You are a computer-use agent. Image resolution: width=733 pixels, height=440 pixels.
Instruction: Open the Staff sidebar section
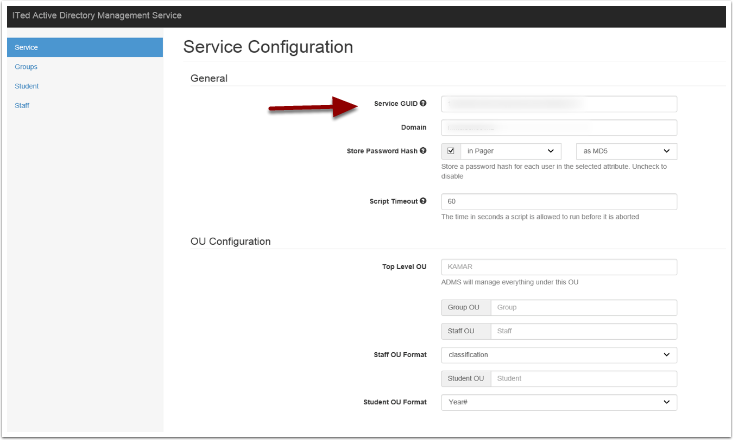pos(21,105)
